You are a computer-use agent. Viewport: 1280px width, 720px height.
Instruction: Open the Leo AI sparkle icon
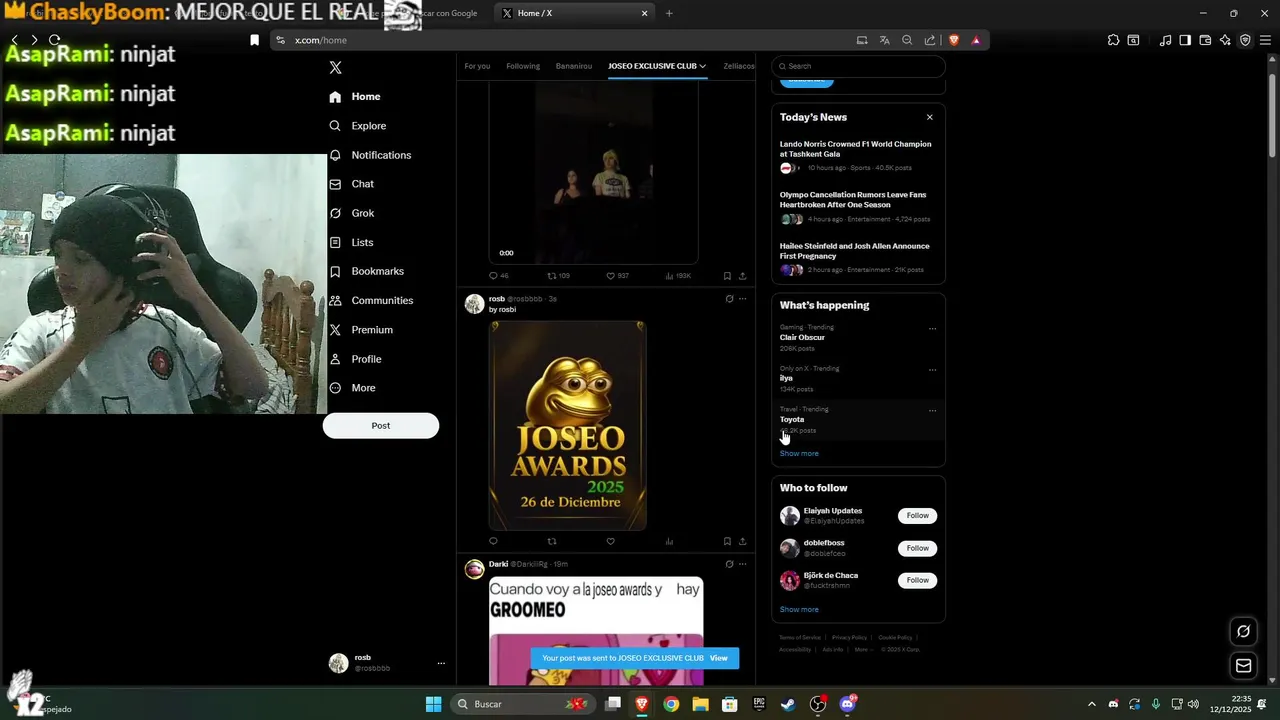point(1225,40)
